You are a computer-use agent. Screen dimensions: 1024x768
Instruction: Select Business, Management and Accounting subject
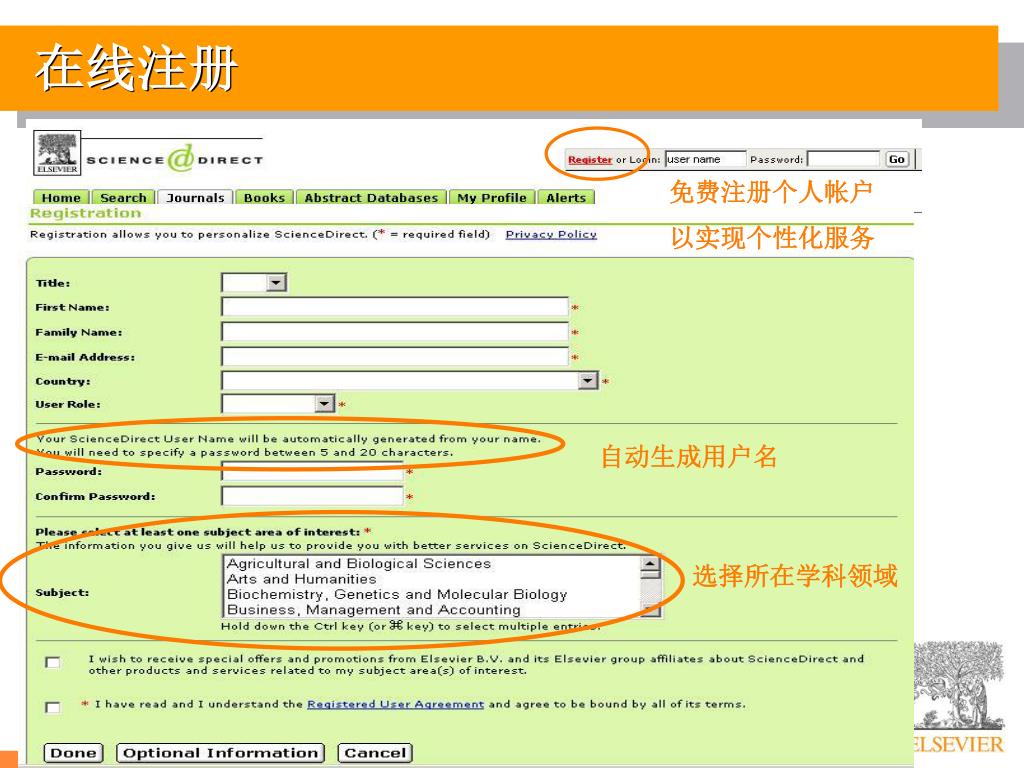point(374,610)
